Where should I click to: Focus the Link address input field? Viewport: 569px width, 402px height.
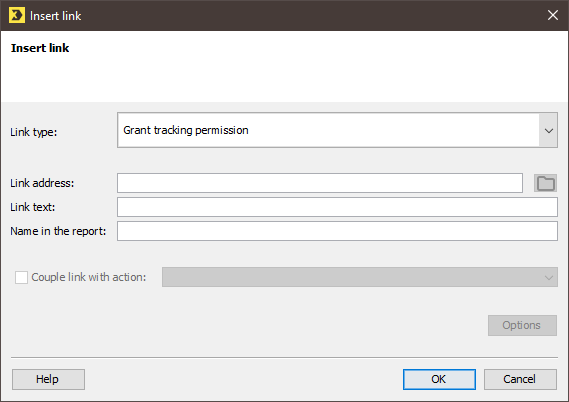pyautogui.click(x=320, y=183)
